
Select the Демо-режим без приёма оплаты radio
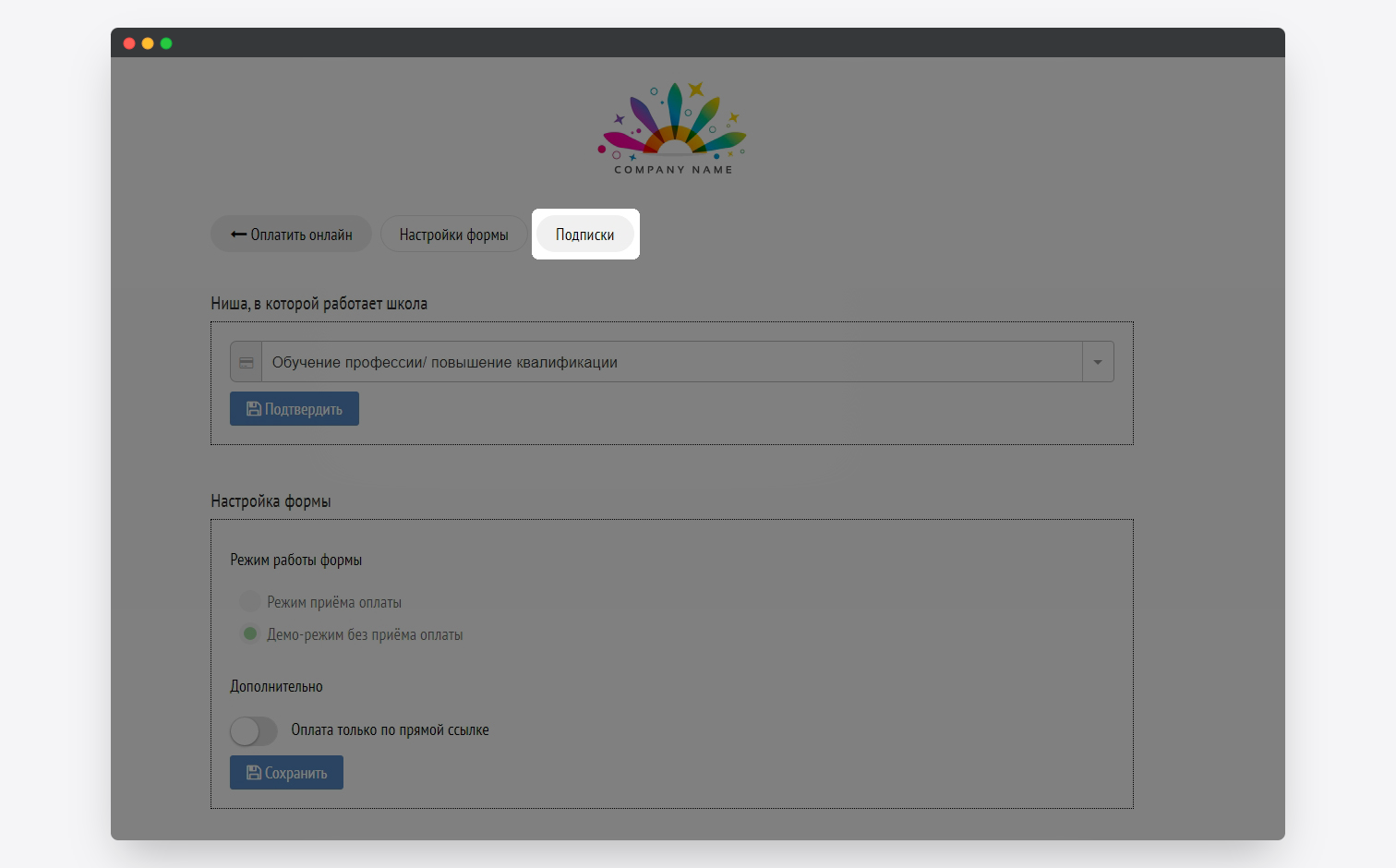tap(249, 634)
